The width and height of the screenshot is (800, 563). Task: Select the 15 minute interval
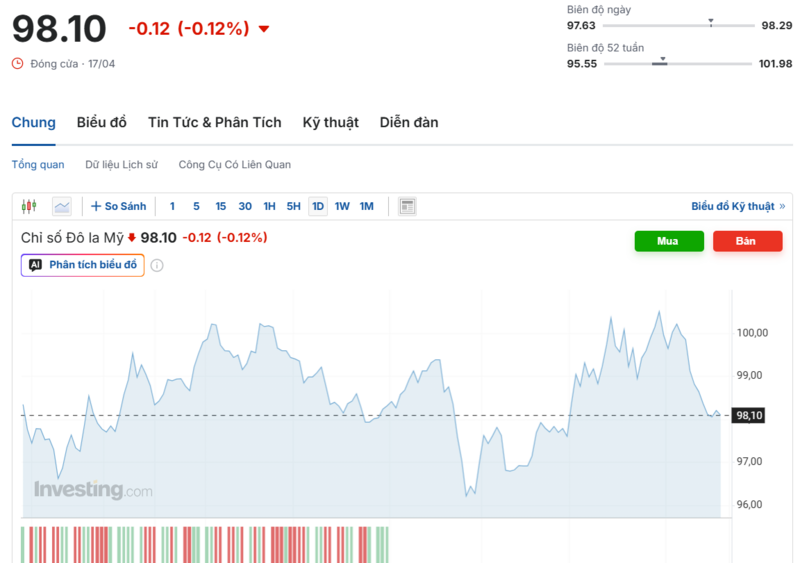tap(221, 206)
